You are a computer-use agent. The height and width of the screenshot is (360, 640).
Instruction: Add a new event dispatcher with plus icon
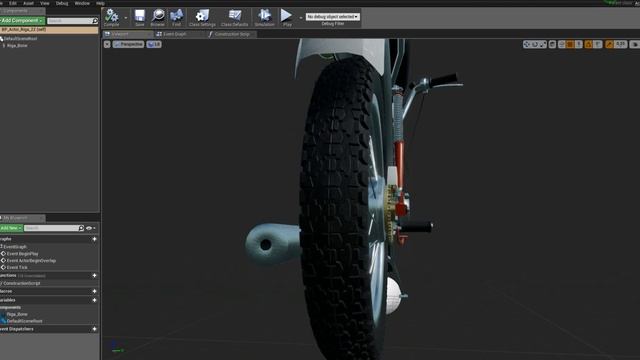tap(94, 329)
